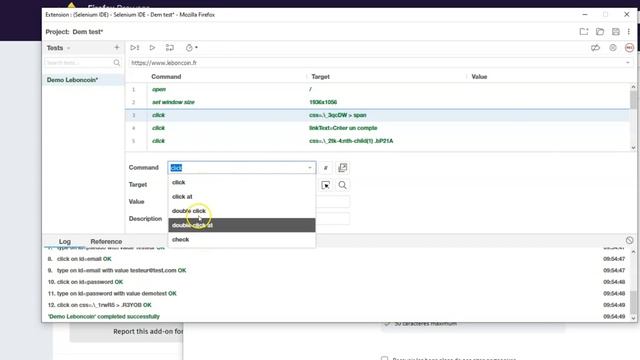This screenshot has width=640, height=360.
Task: Choose highlighted 'double click at' option
Action: pyautogui.click(x=242, y=225)
